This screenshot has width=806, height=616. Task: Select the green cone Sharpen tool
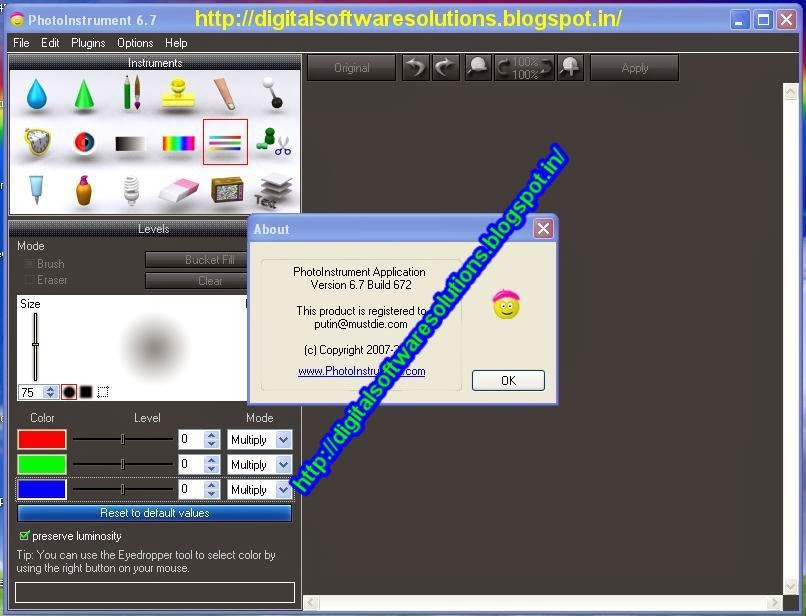(84, 94)
